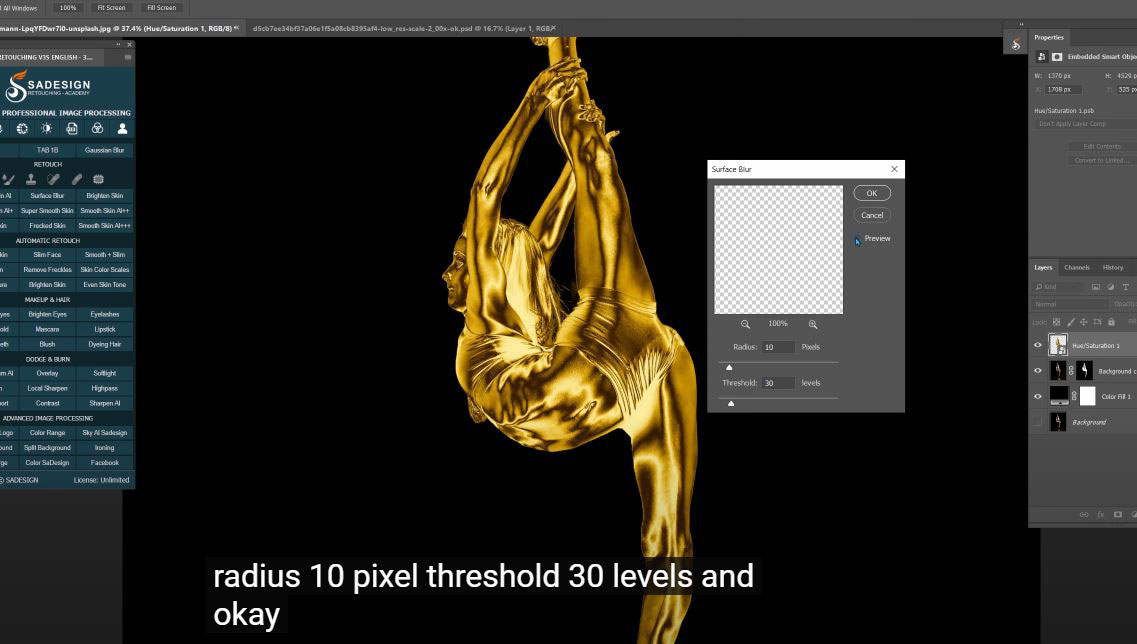Lock layer position icon
Image resolution: width=1137 pixels, height=644 pixels.
[x=1084, y=322]
